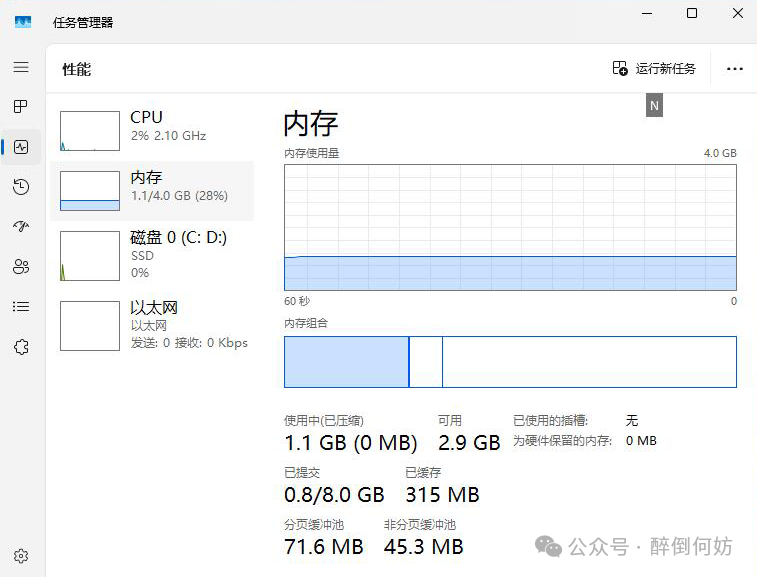This screenshot has height=577, width=757.
Task: Click the Task Manager title bar icon
Action: 22,22
